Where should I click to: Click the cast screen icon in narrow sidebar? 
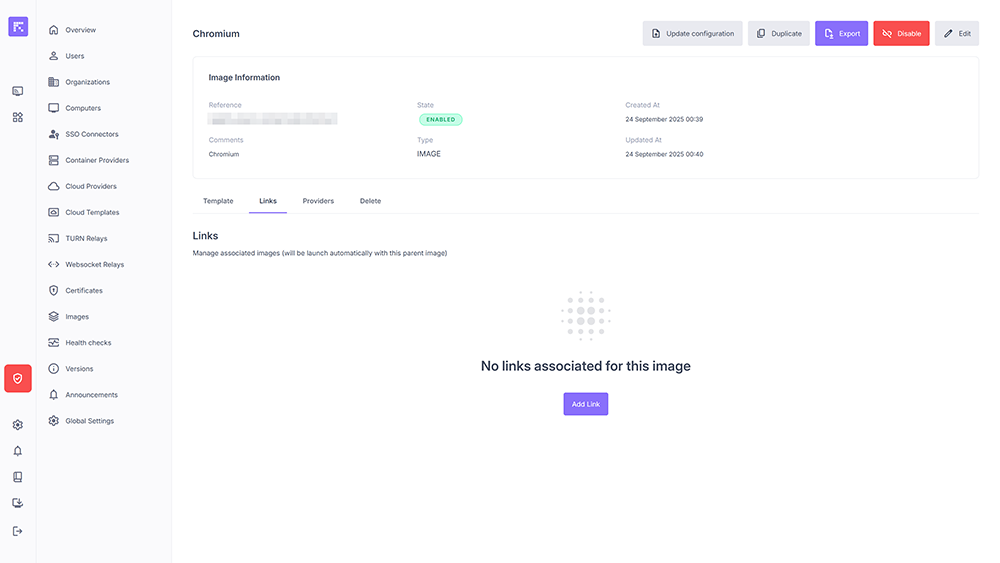click(x=18, y=91)
